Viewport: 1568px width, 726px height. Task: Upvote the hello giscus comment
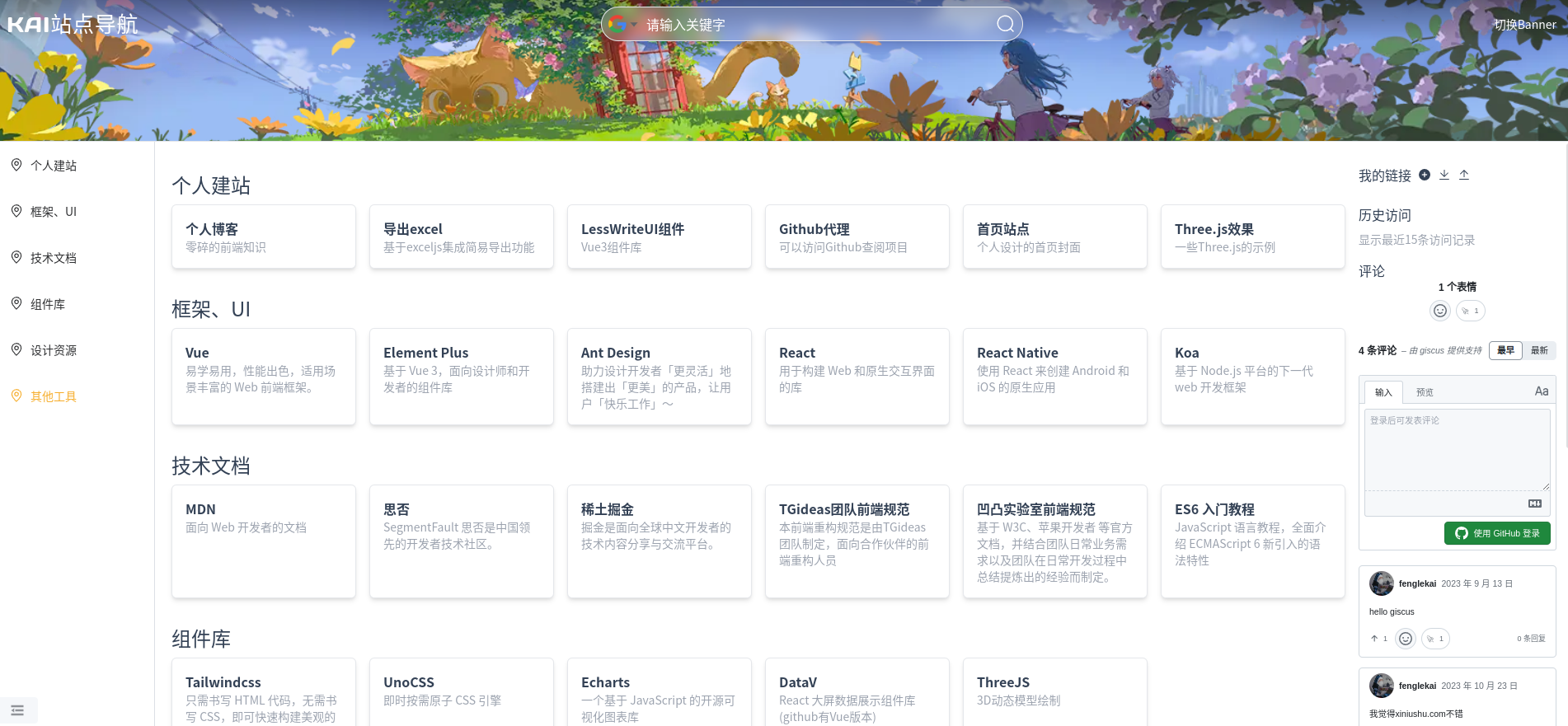pyautogui.click(x=1378, y=639)
